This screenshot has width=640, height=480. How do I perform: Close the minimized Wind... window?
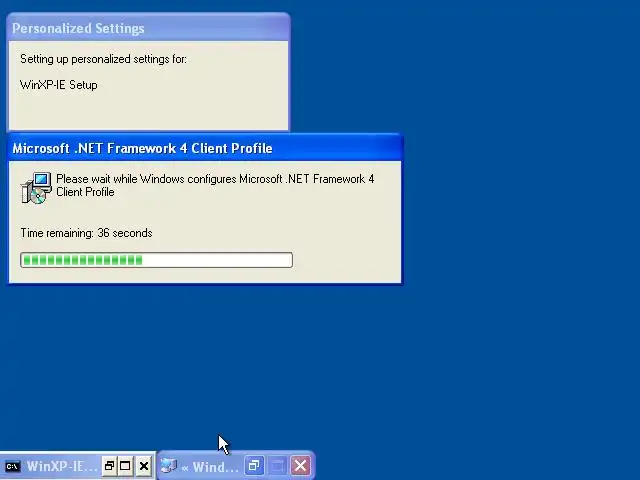point(300,466)
